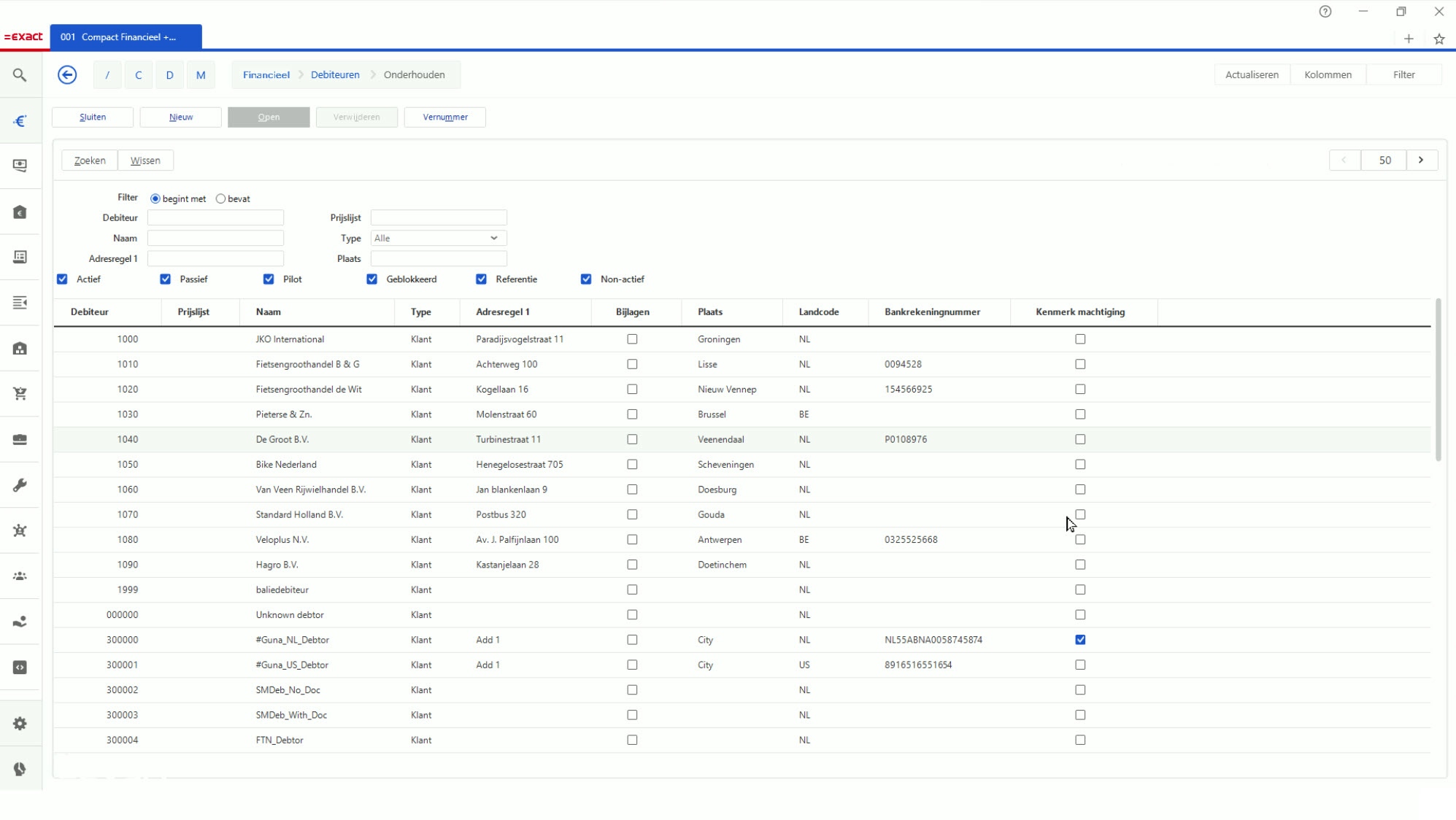Add a new tab with plus icon
Image resolution: width=1456 pixels, height=820 pixels.
click(x=1409, y=39)
